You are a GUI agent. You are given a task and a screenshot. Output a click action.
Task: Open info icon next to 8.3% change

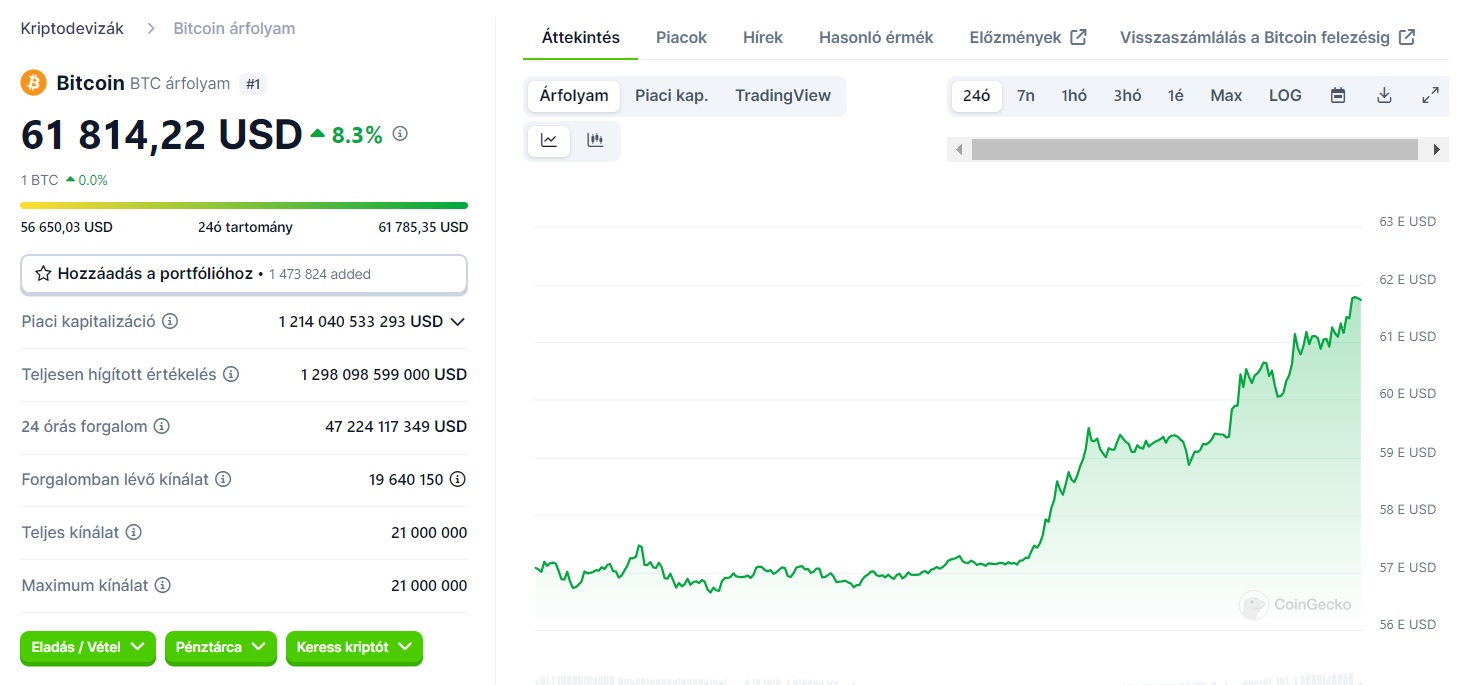[400, 133]
